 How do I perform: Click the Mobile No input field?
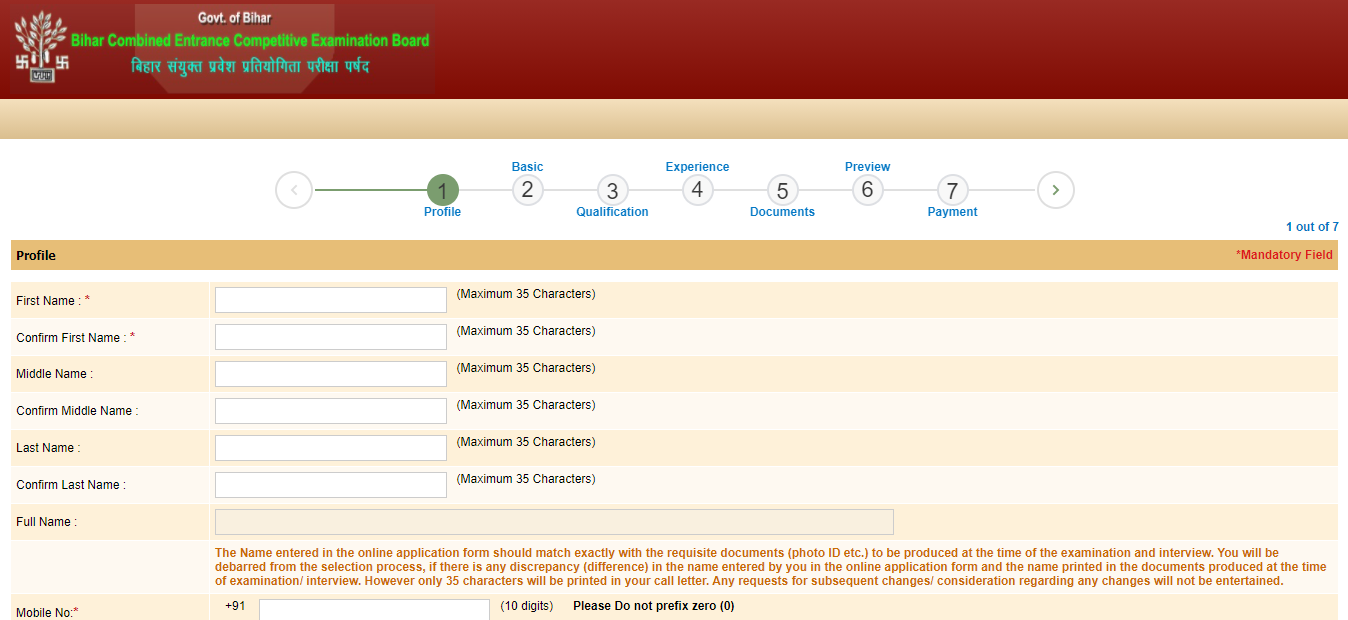pos(374,609)
